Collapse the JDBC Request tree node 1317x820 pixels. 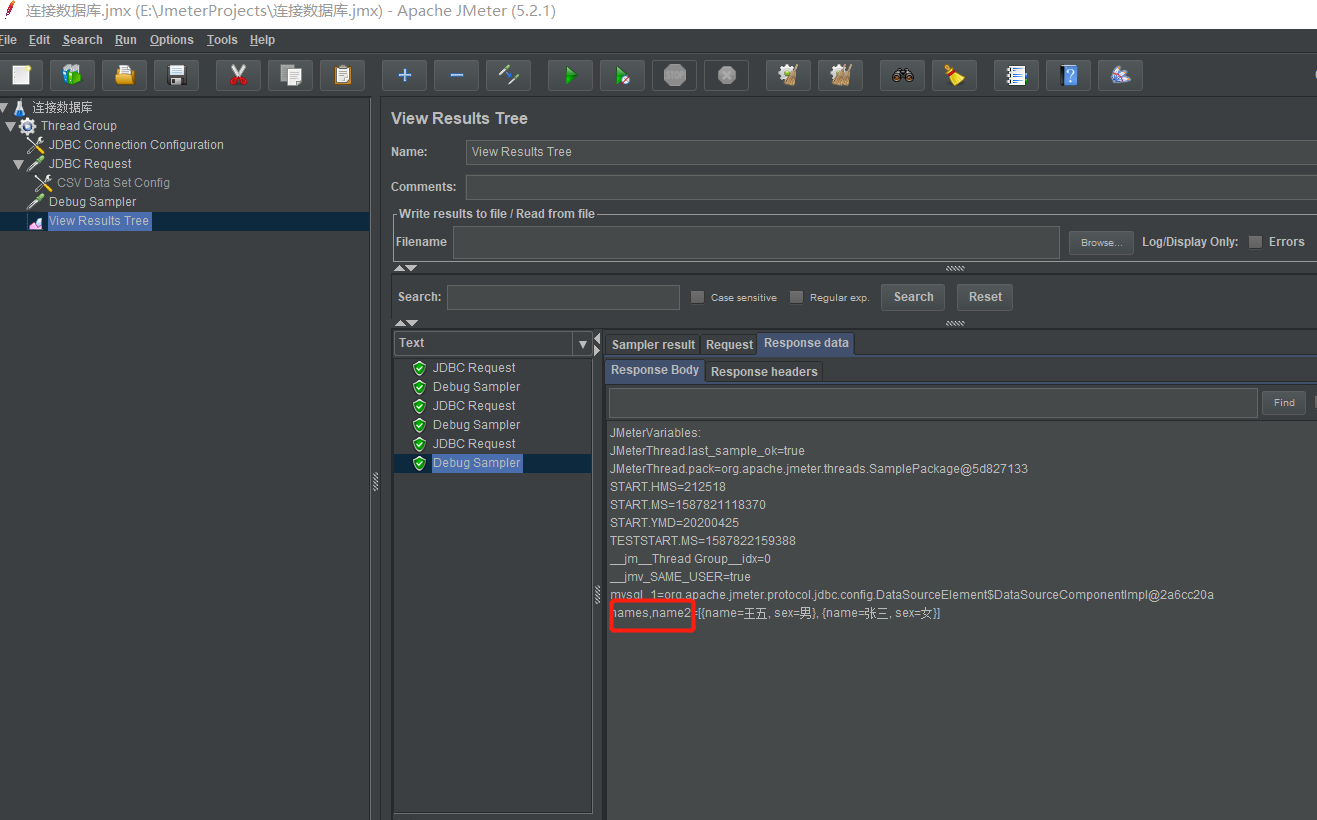tap(18, 164)
